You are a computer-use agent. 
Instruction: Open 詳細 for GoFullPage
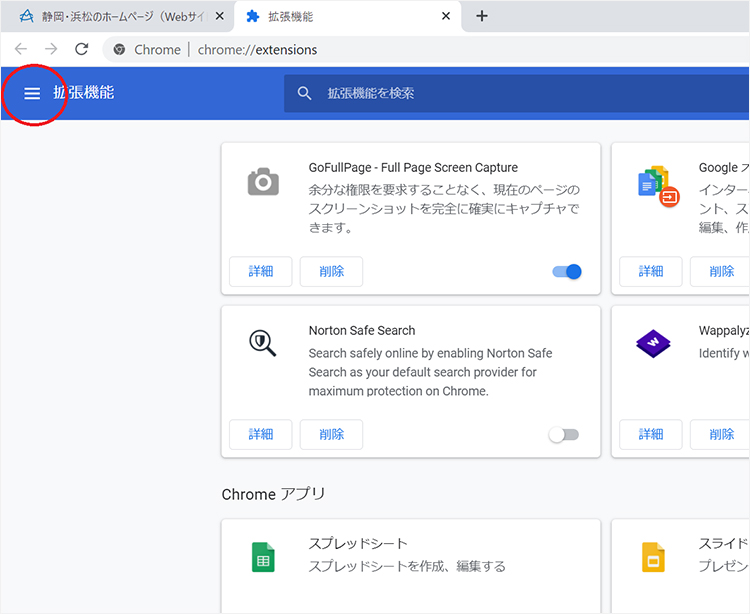pyautogui.click(x=261, y=272)
